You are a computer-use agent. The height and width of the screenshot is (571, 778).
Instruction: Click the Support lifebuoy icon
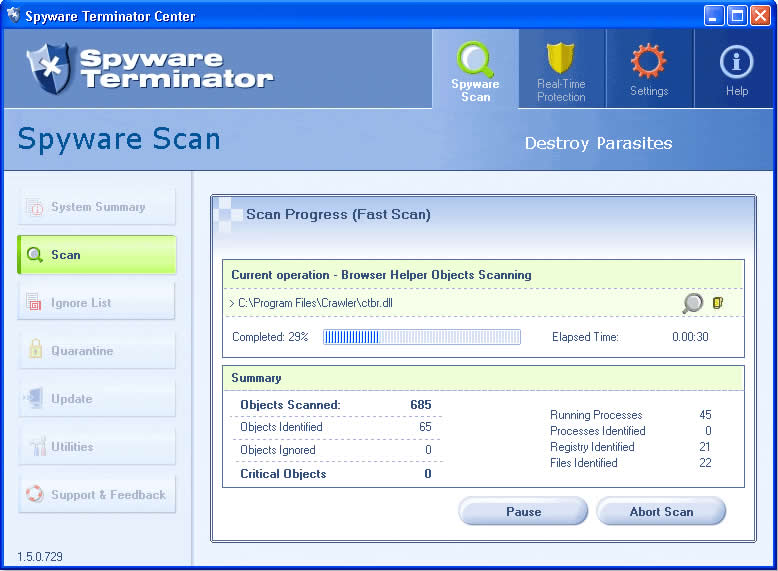[35, 494]
